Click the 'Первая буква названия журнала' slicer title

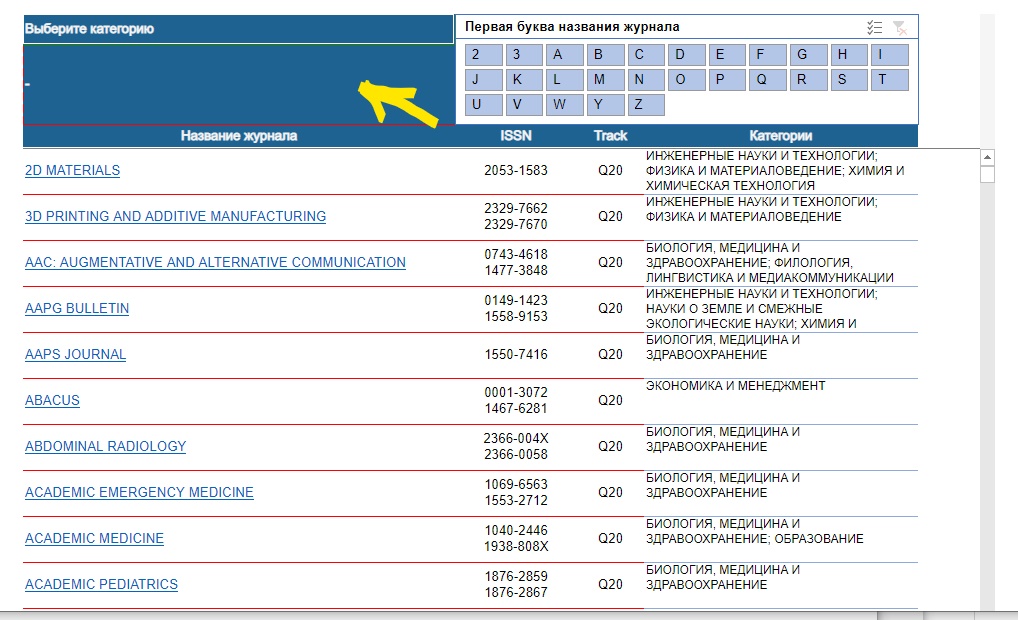[572, 27]
